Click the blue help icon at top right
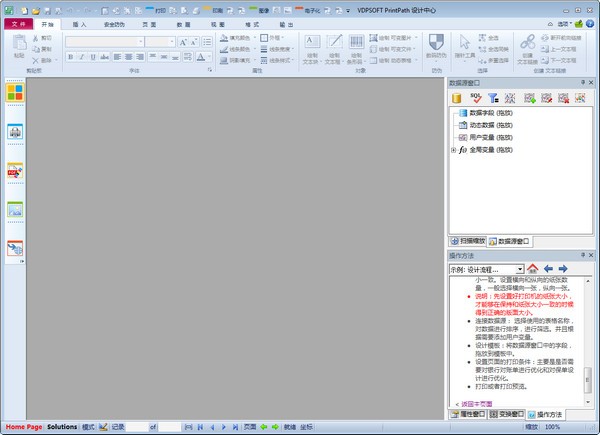The height and width of the screenshot is (435, 600). 590,24
